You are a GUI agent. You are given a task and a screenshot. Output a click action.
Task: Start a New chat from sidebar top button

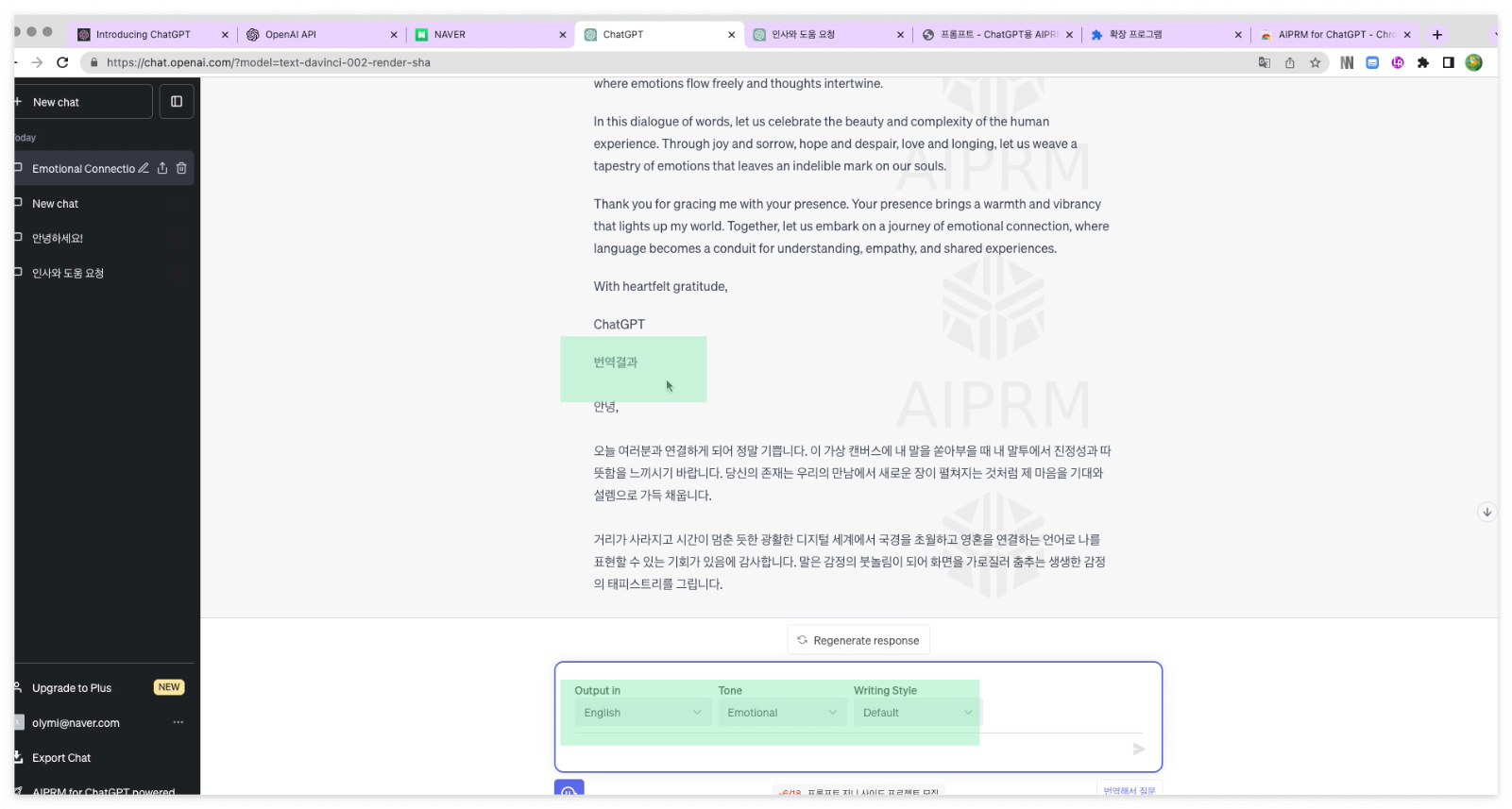tap(83, 101)
